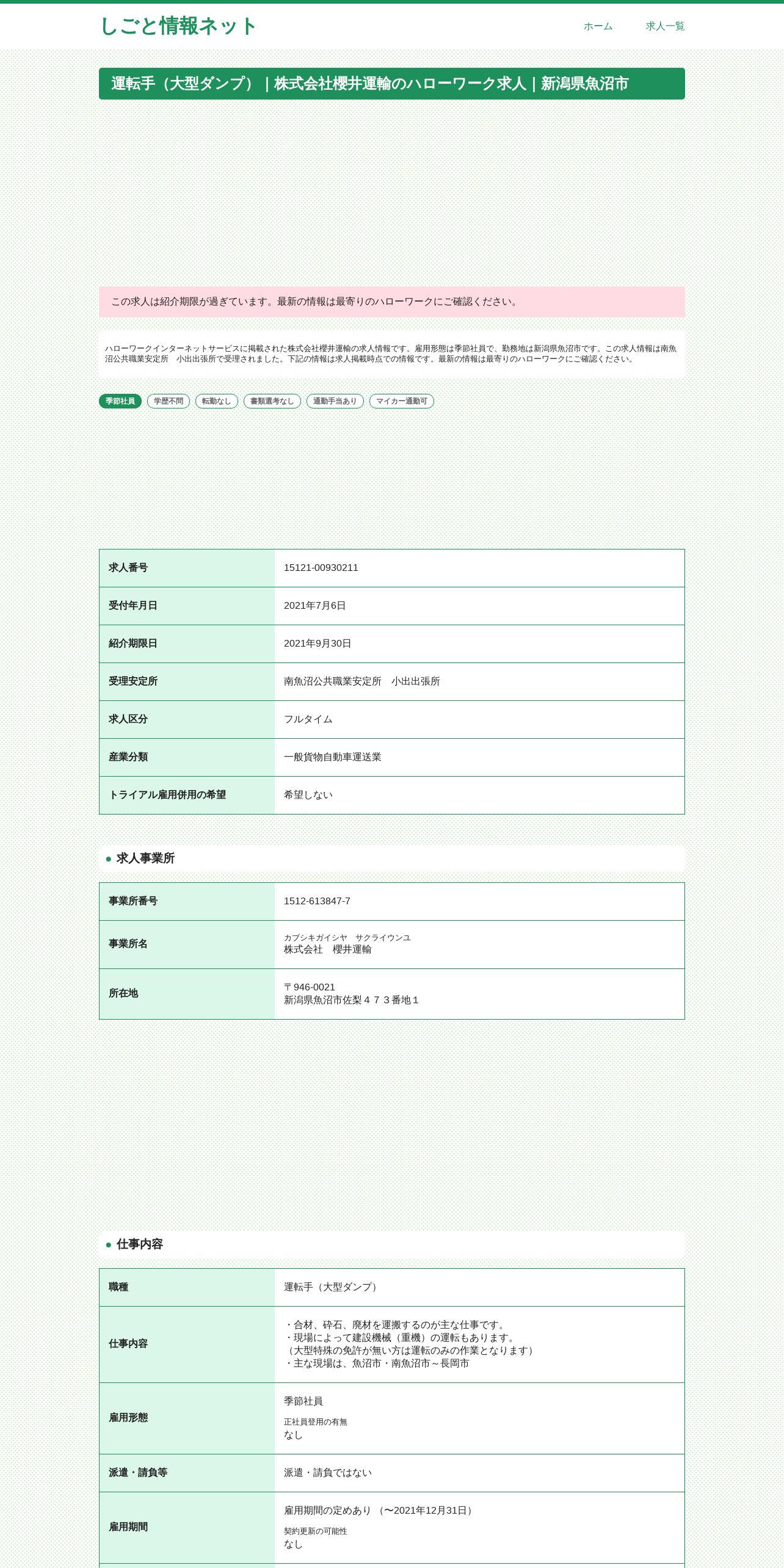Click the line about 建設機械（重機）operation
This screenshot has width=784, height=1568.
click(401, 1338)
